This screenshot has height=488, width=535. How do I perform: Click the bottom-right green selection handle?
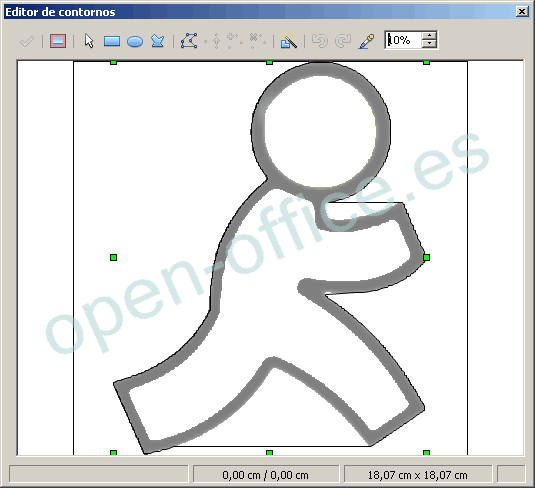click(426, 453)
